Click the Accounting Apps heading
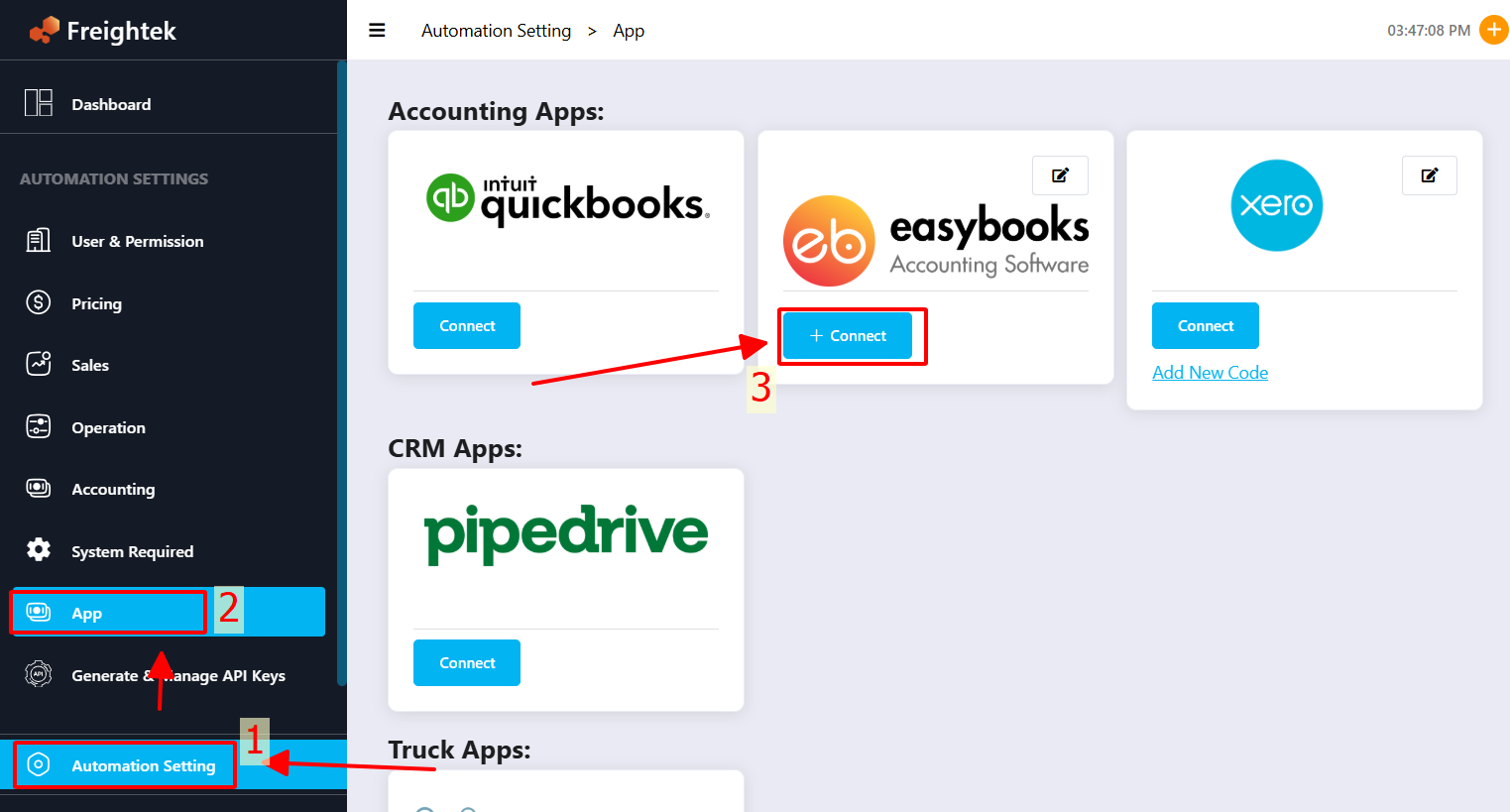 click(496, 111)
